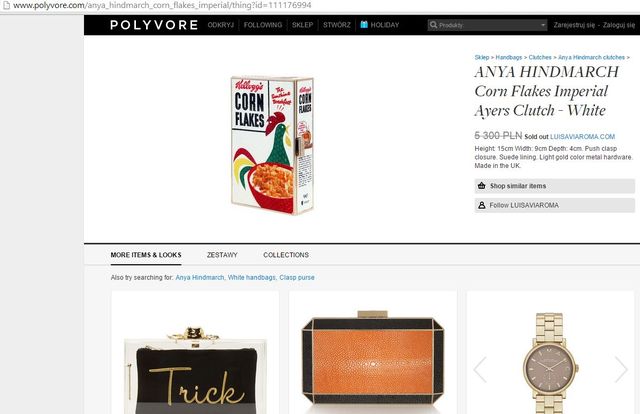Image resolution: width=640 pixels, height=414 pixels.
Task: Click the person icon beside Follow LUISAVIAROMA
Action: 482,205
